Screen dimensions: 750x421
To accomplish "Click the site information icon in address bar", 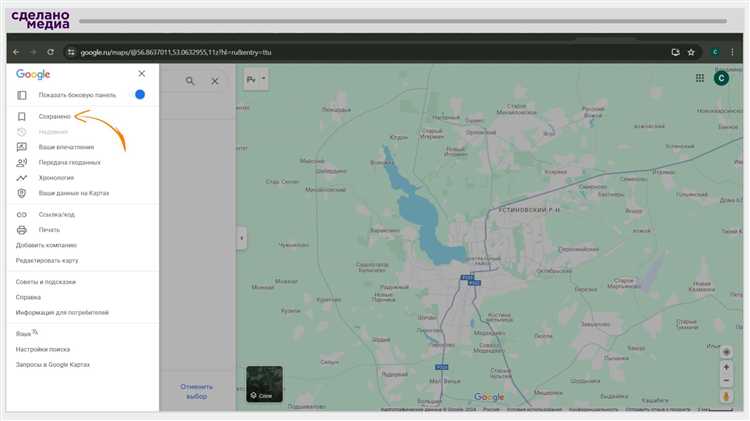I will [71, 52].
